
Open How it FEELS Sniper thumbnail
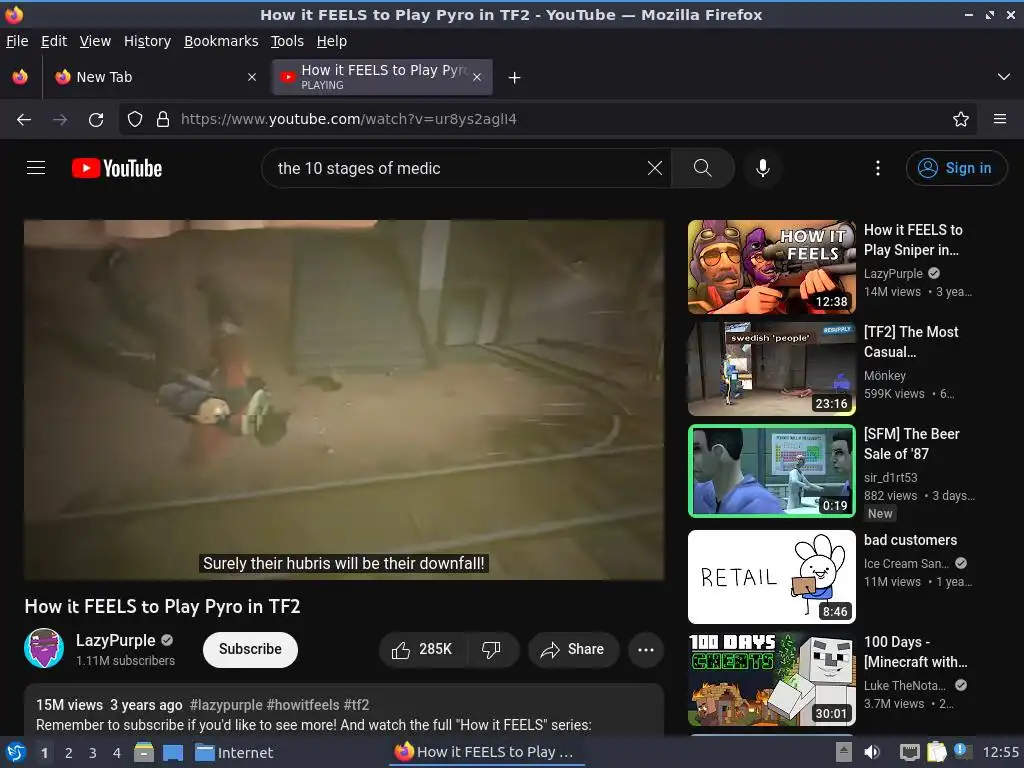(771, 267)
